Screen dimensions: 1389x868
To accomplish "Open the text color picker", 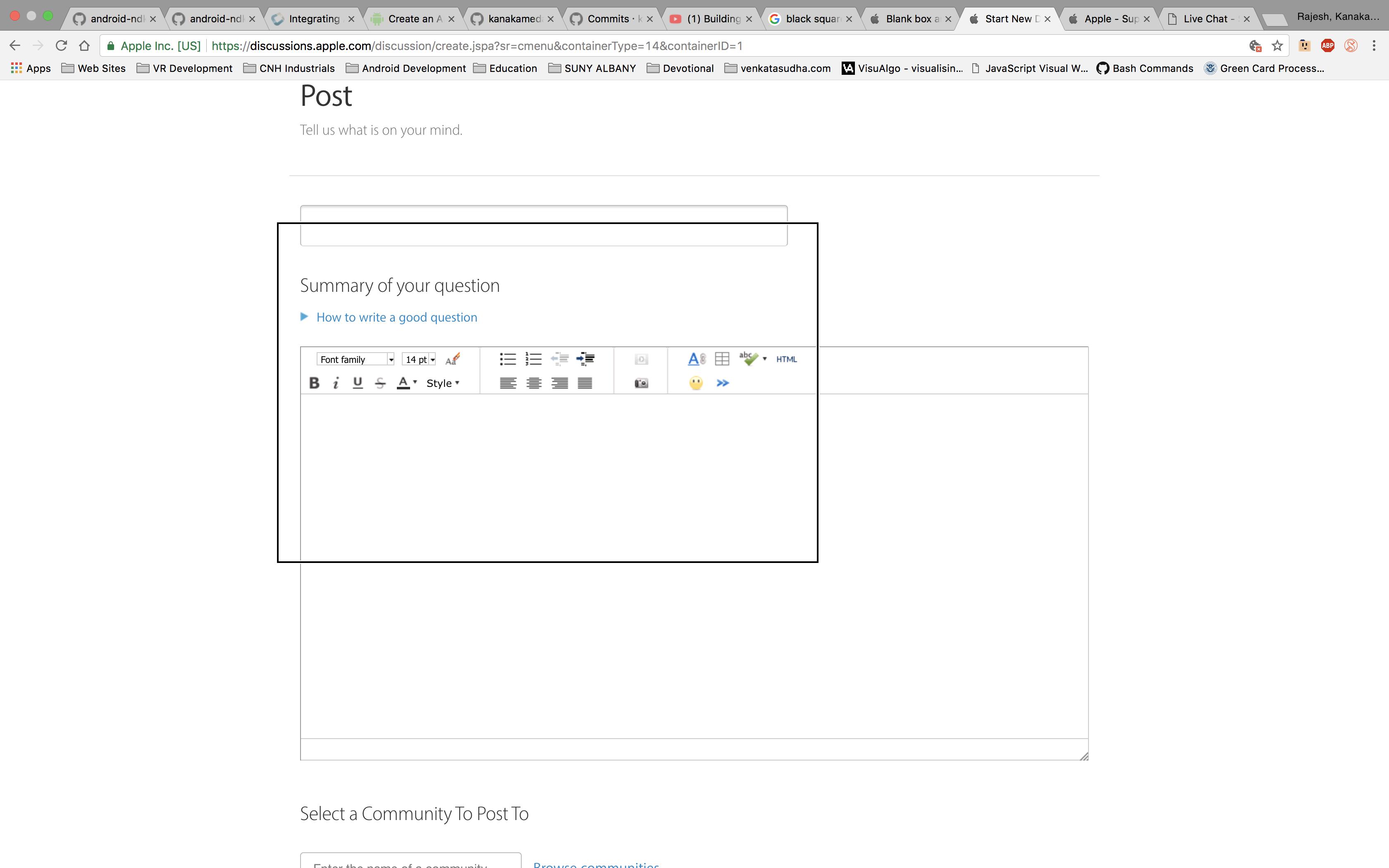I will 407,383.
